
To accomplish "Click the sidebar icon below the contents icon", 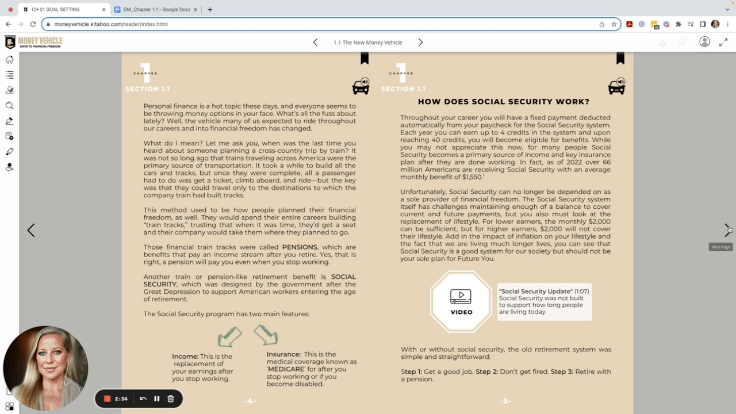I will coord(9,90).
